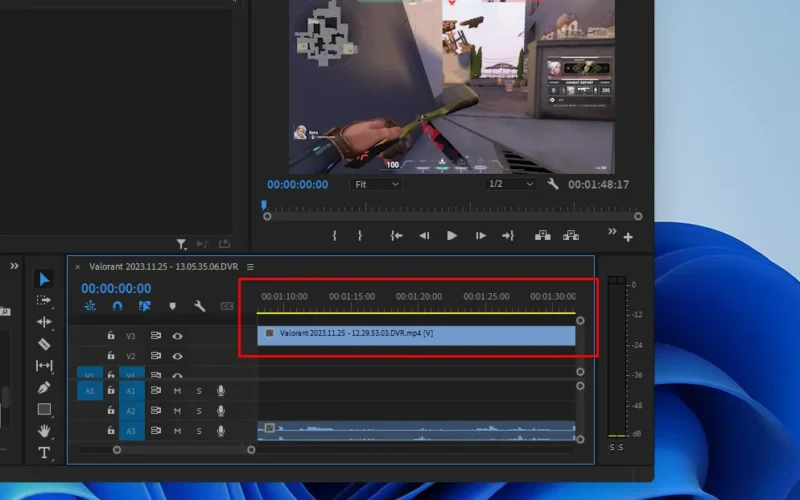
Task: Enable voice-over record on track A1
Action: pyautogui.click(x=220, y=390)
